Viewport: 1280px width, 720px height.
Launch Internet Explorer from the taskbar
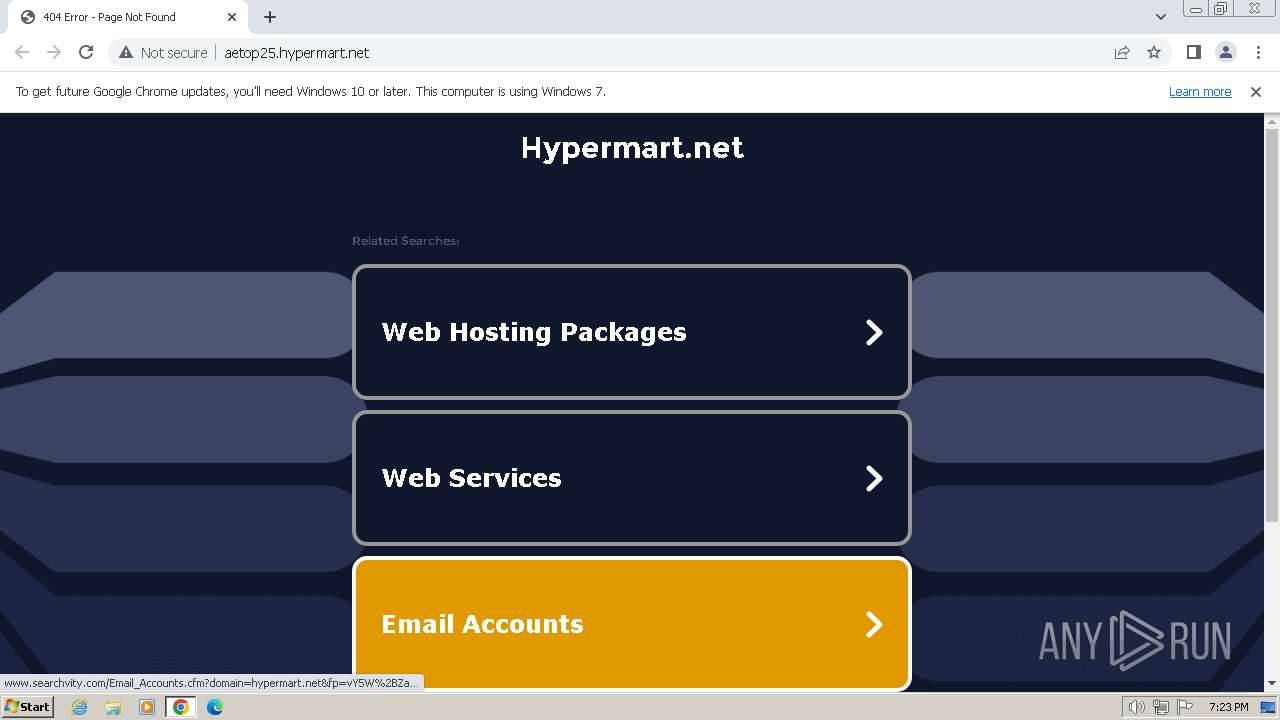[79, 707]
